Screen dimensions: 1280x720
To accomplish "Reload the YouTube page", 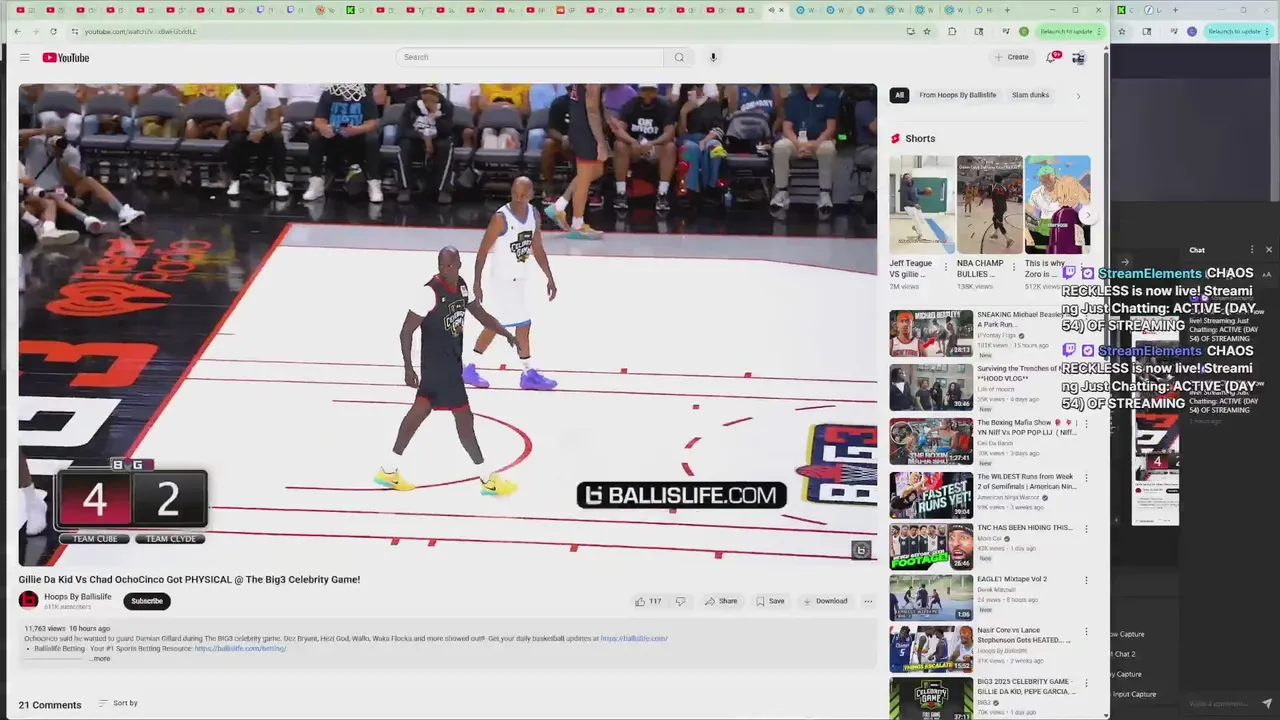I will [x=53, y=31].
